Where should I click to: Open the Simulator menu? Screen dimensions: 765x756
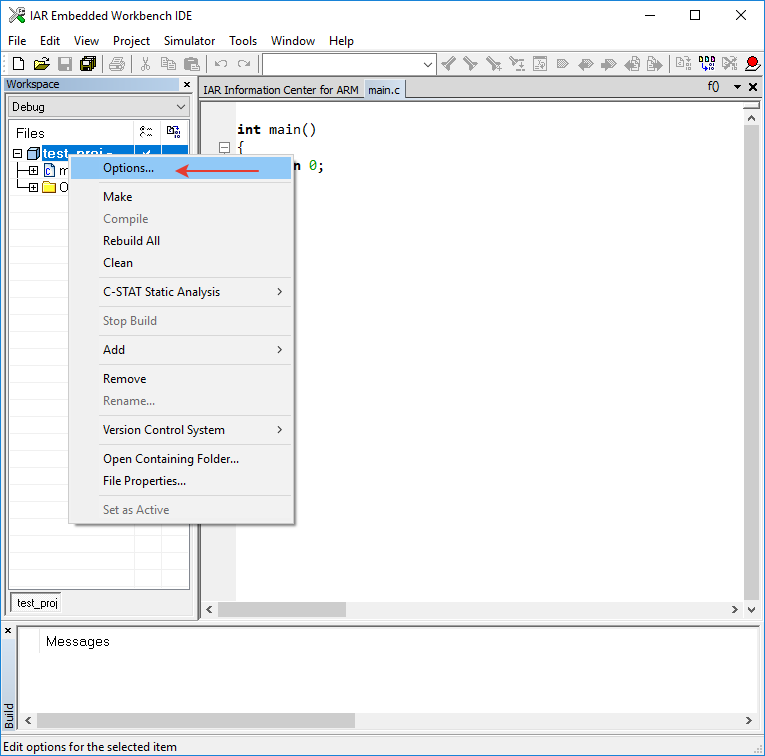click(x=189, y=41)
